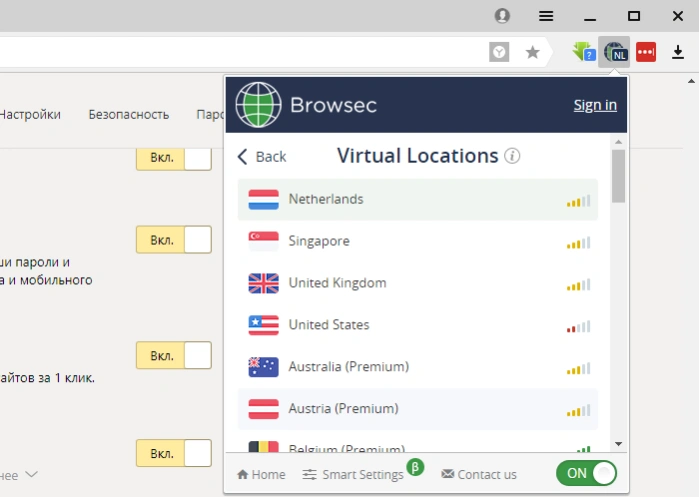Expand the chevron at bottom-left of page

pyautogui.click(x=32, y=474)
